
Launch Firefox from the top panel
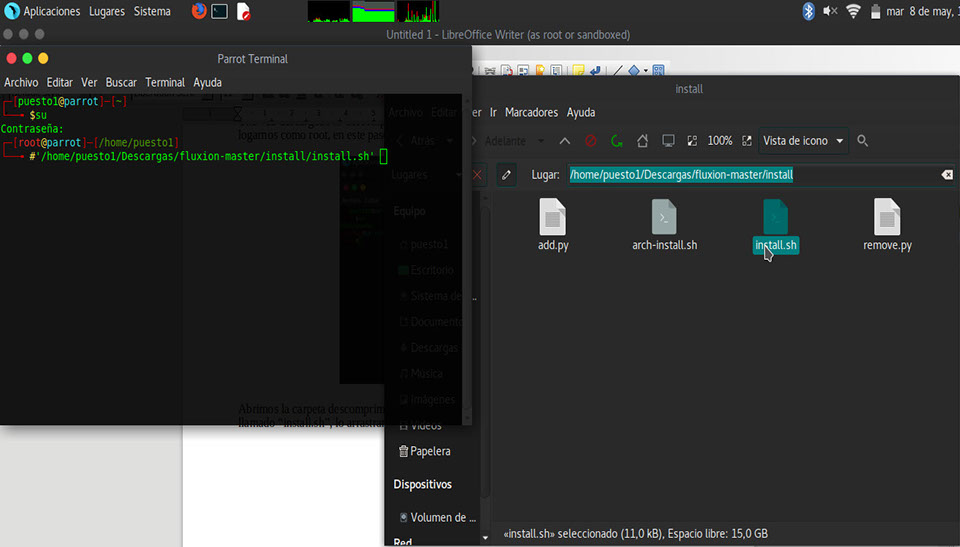pyautogui.click(x=199, y=11)
